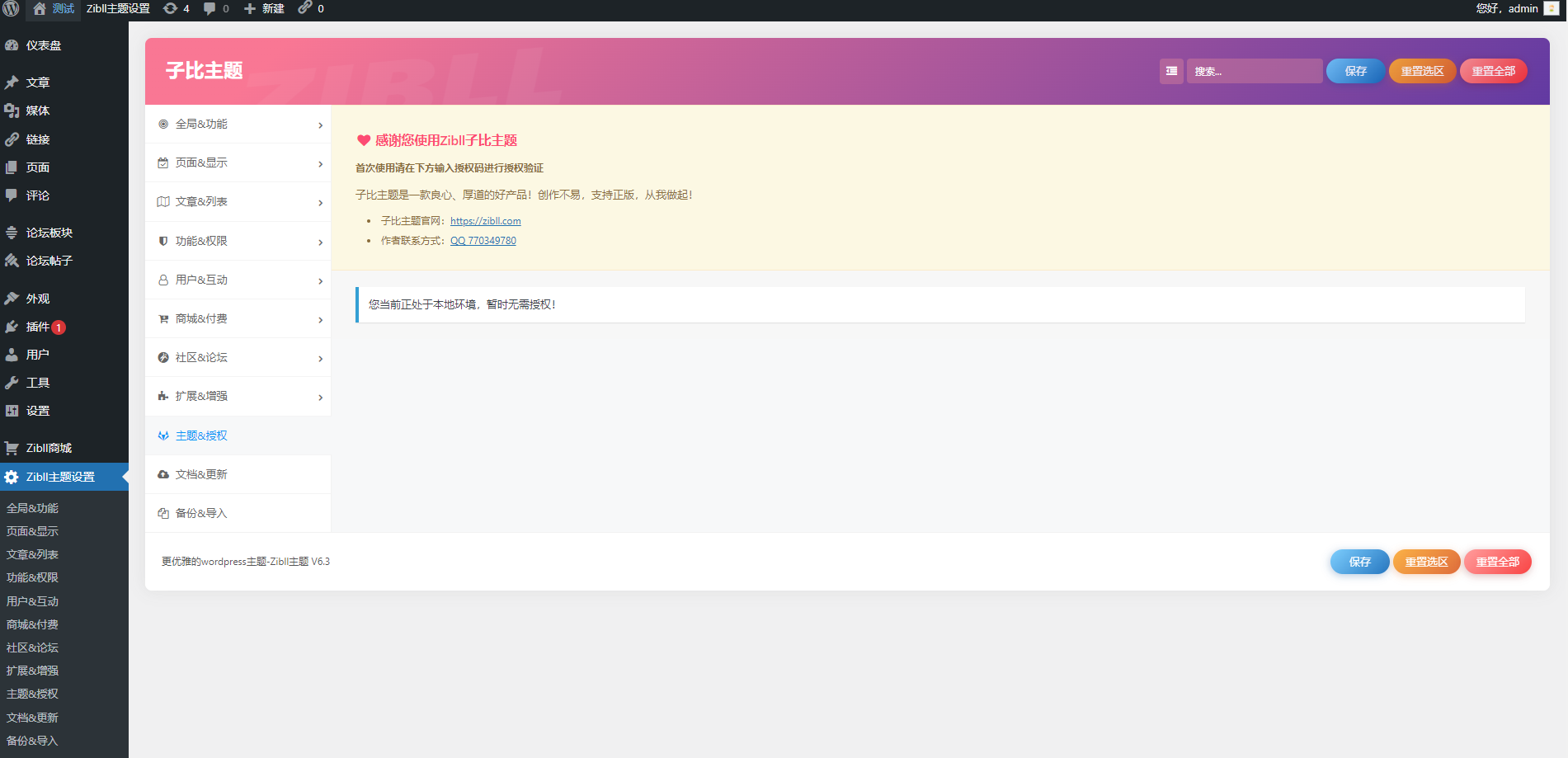This screenshot has width=1568, height=758.
Task: Click the link icon showing 0 in admin bar
Action: pos(305,8)
